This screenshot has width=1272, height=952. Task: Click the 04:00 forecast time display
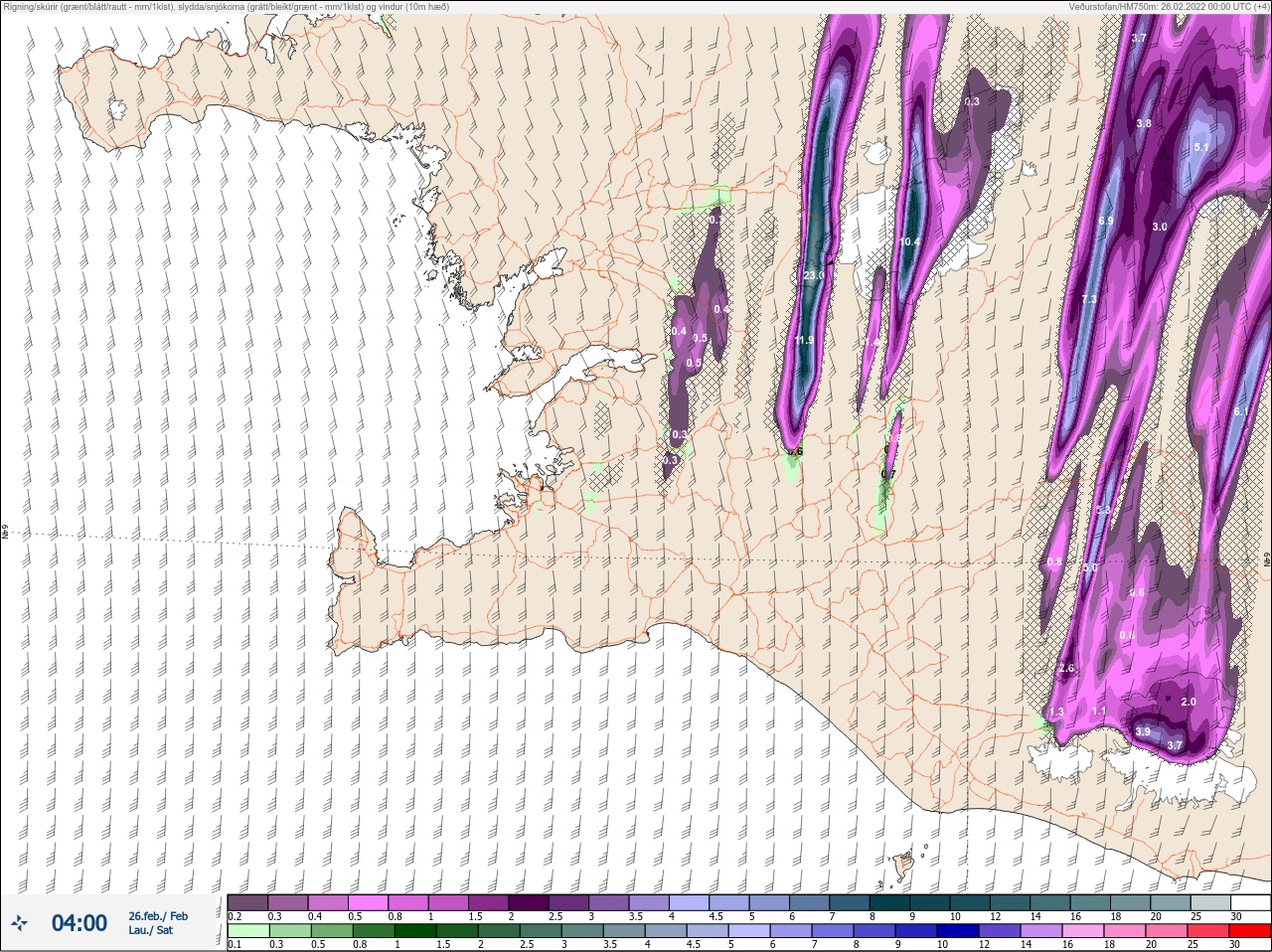tap(79, 923)
